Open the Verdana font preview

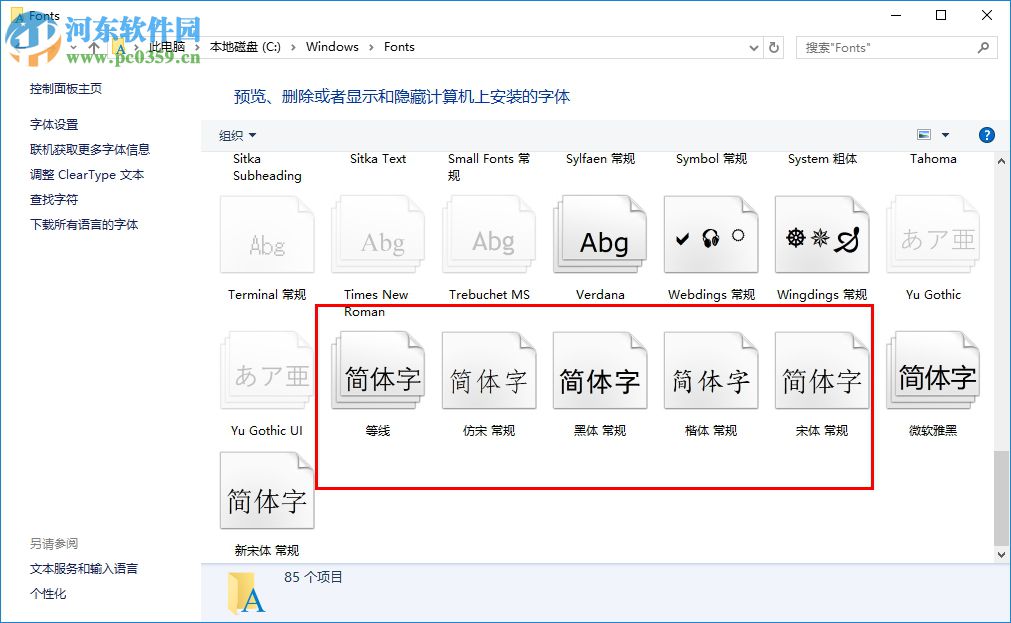coord(599,234)
